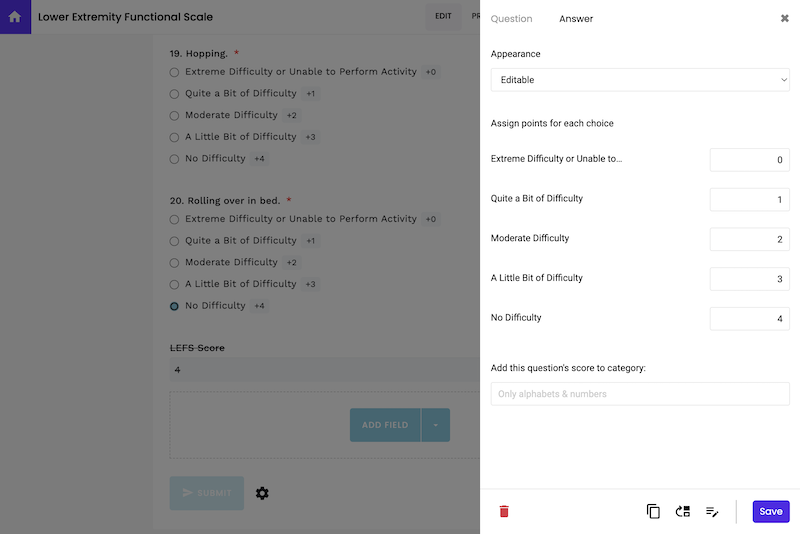Screen dimensions: 800x534
Task: Open the Appearance 'Editable' dropdown
Action: coord(640,80)
